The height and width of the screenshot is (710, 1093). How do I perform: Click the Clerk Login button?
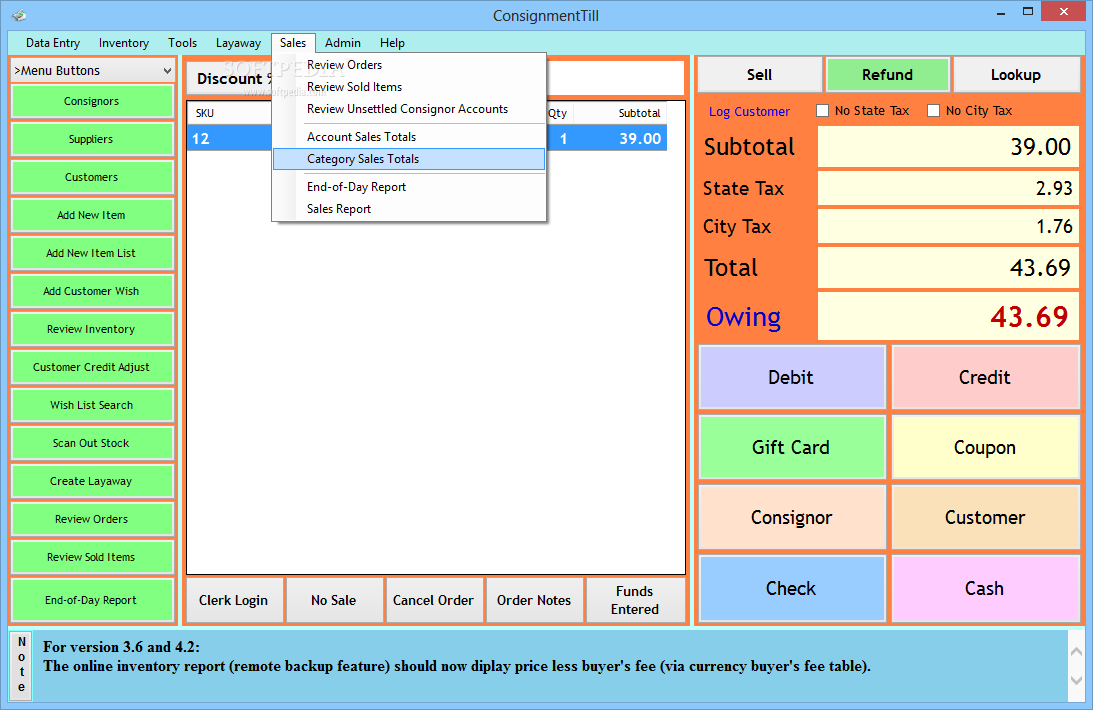(x=234, y=600)
